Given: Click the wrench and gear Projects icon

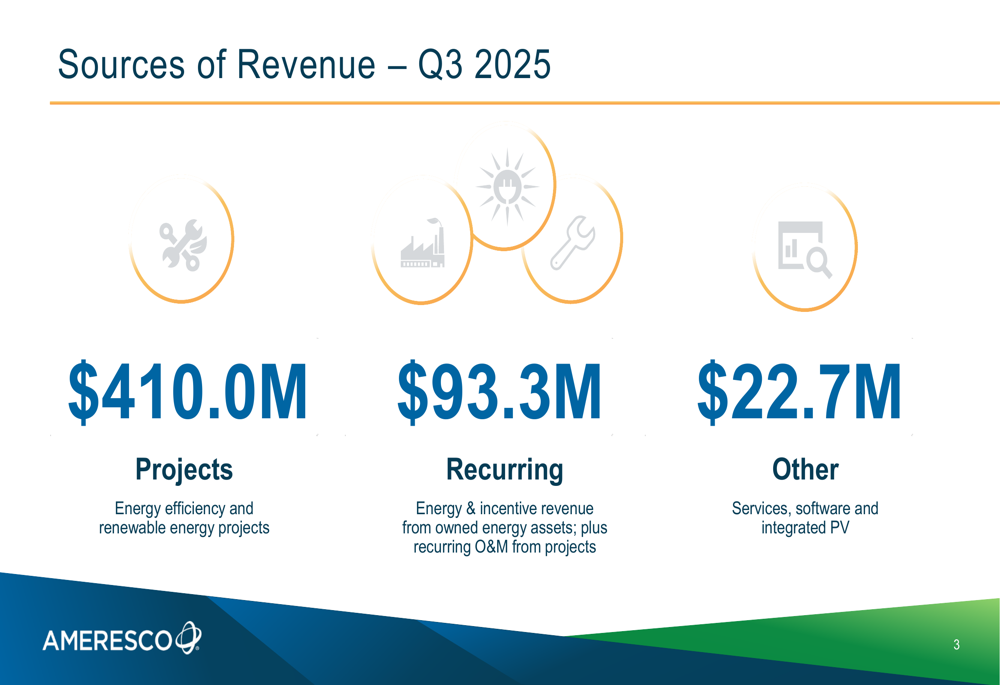Looking at the screenshot, I should (x=182, y=243).
